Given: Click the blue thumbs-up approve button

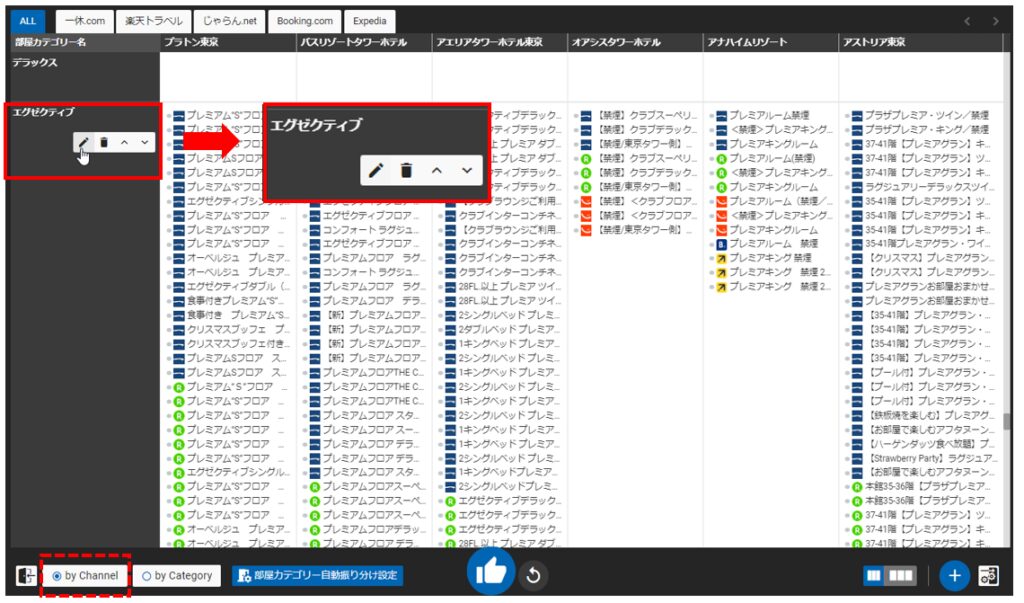Looking at the screenshot, I should pyautogui.click(x=491, y=574).
